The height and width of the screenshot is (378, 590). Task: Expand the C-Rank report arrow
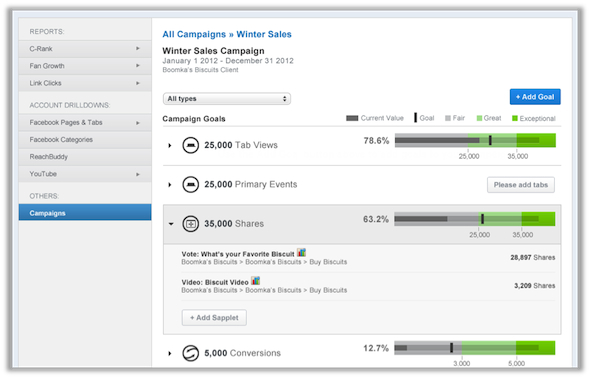[x=138, y=49]
